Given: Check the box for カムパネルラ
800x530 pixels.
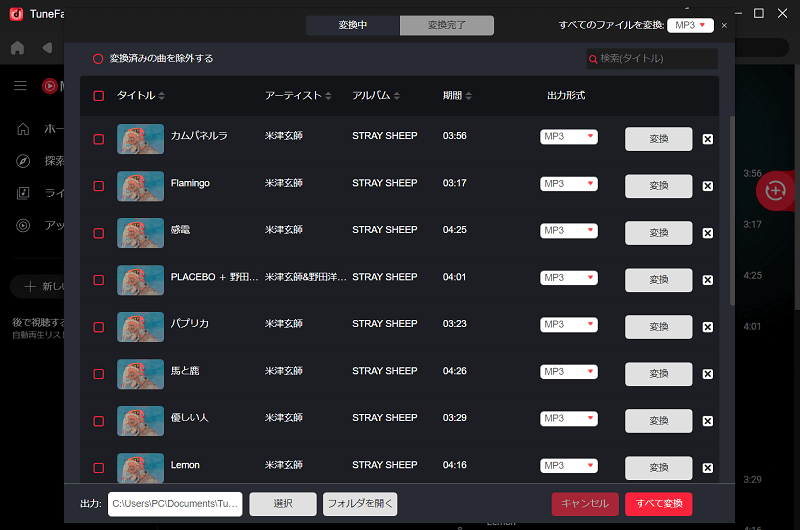Looking at the screenshot, I should click(x=98, y=139).
